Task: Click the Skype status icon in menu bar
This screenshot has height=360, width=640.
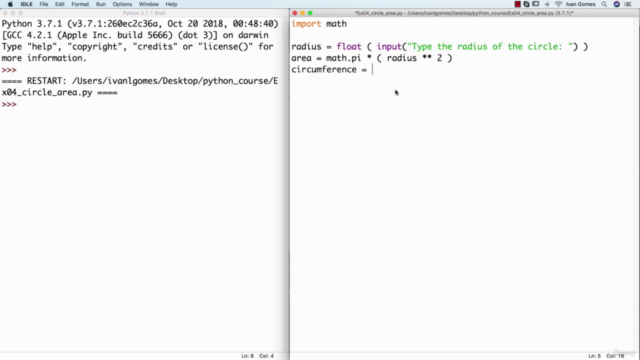Action: pyautogui.click(x=527, y=4)
